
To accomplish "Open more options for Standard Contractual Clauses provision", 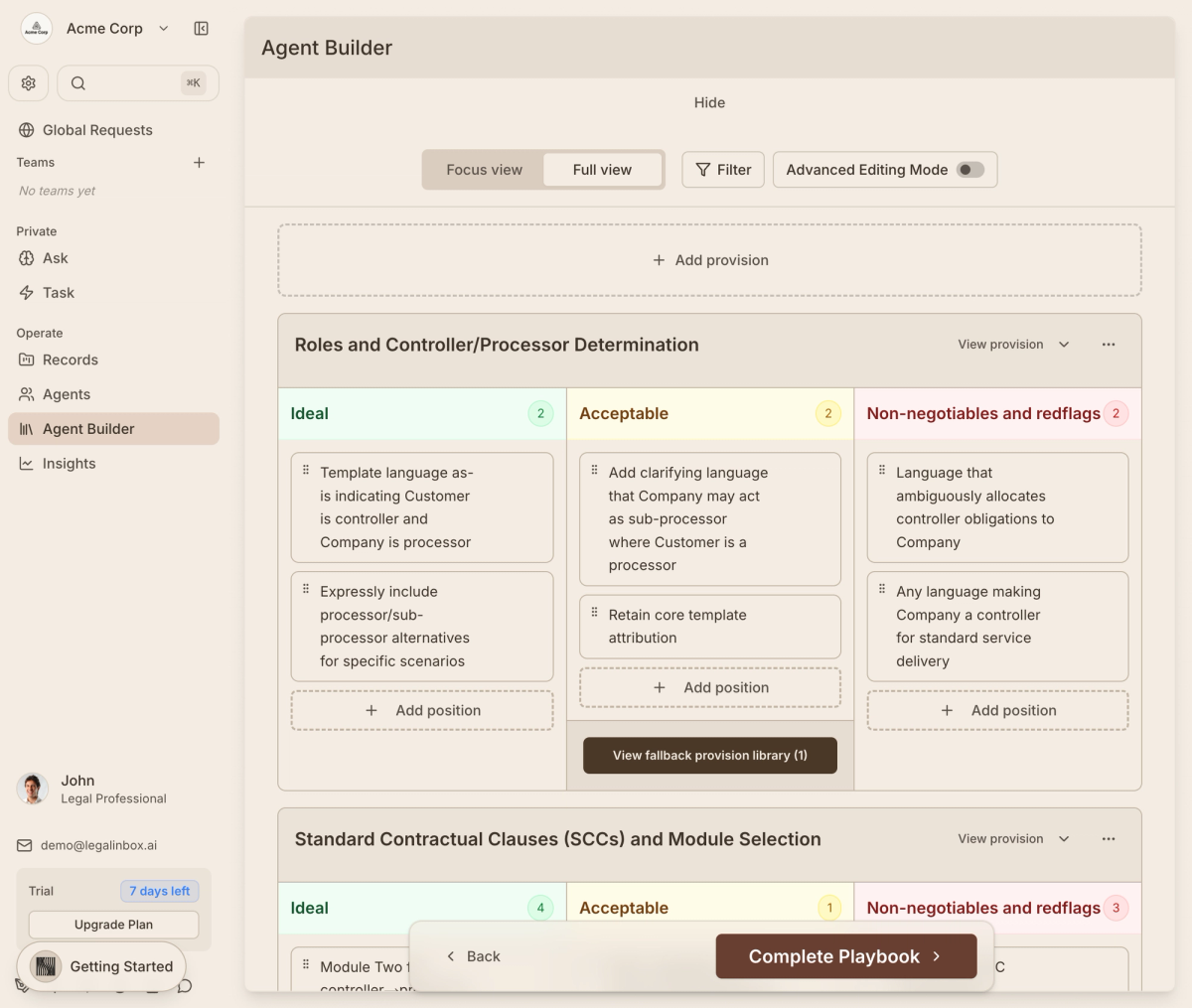I will pos(1109,839).
